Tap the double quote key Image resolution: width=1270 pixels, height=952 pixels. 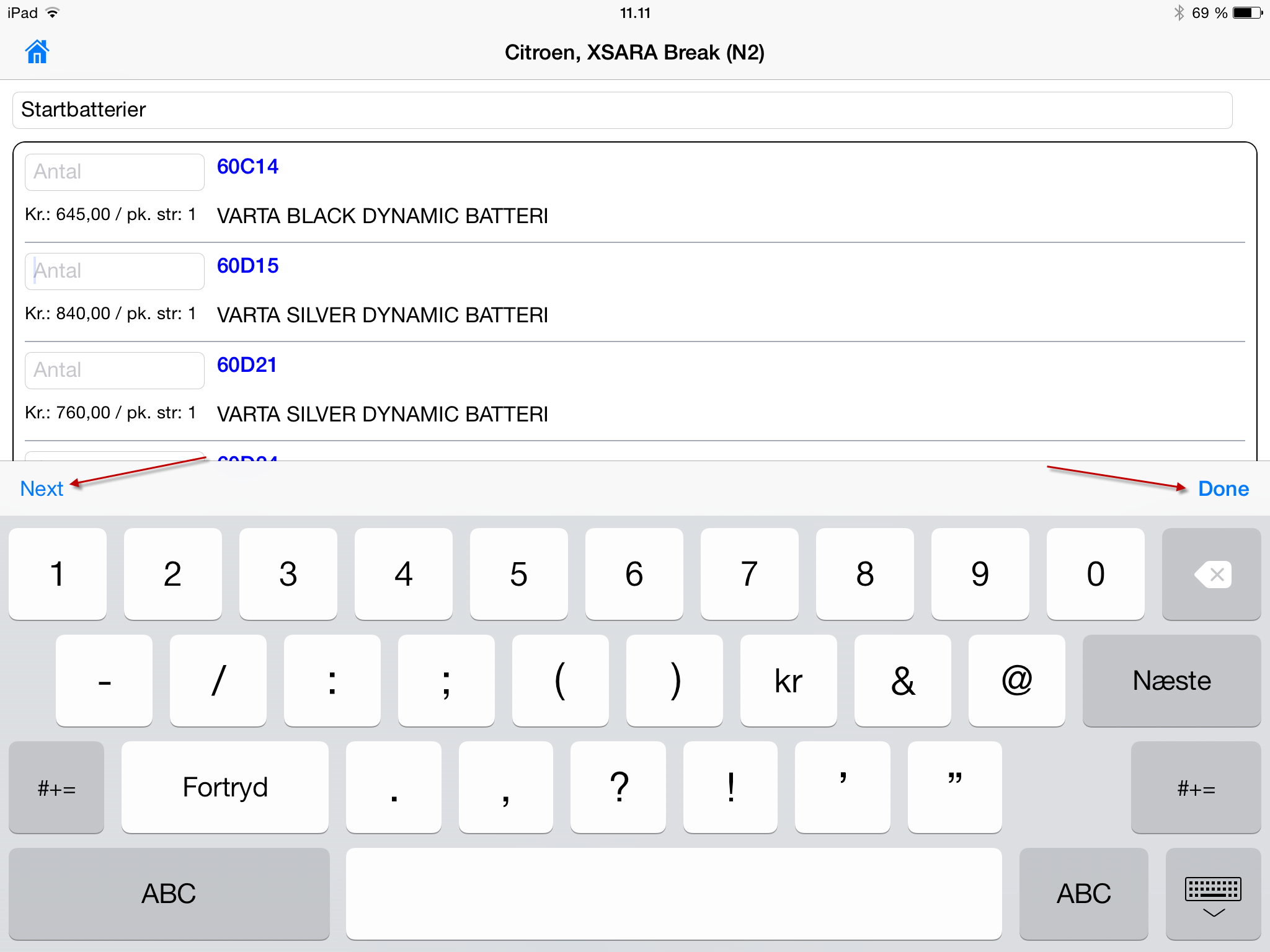(x=955, y=787)
